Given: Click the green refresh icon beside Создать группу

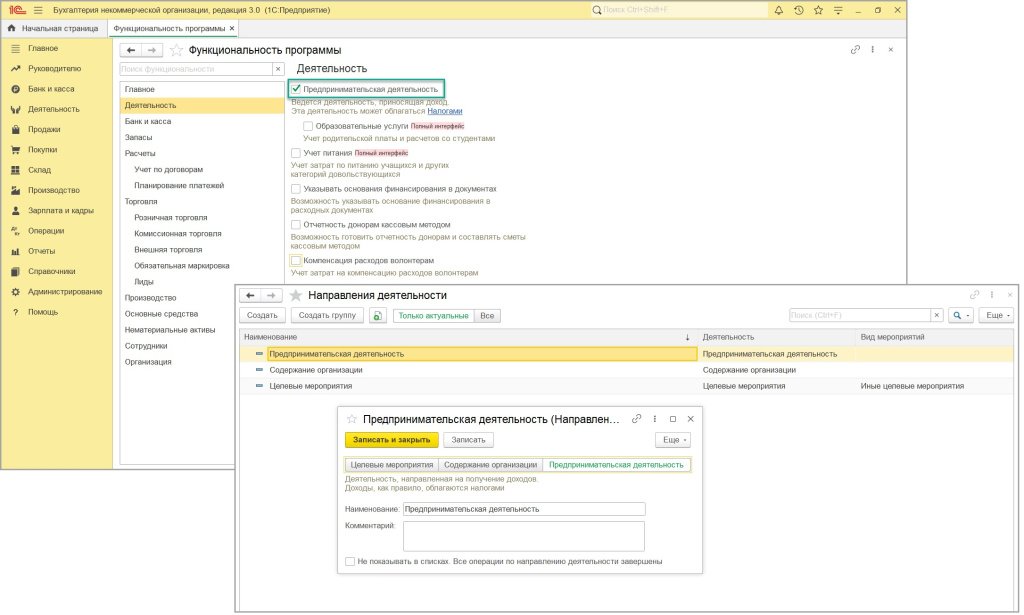Looking at the screenshot, I should pyautogui.click(x=378, y=315).
